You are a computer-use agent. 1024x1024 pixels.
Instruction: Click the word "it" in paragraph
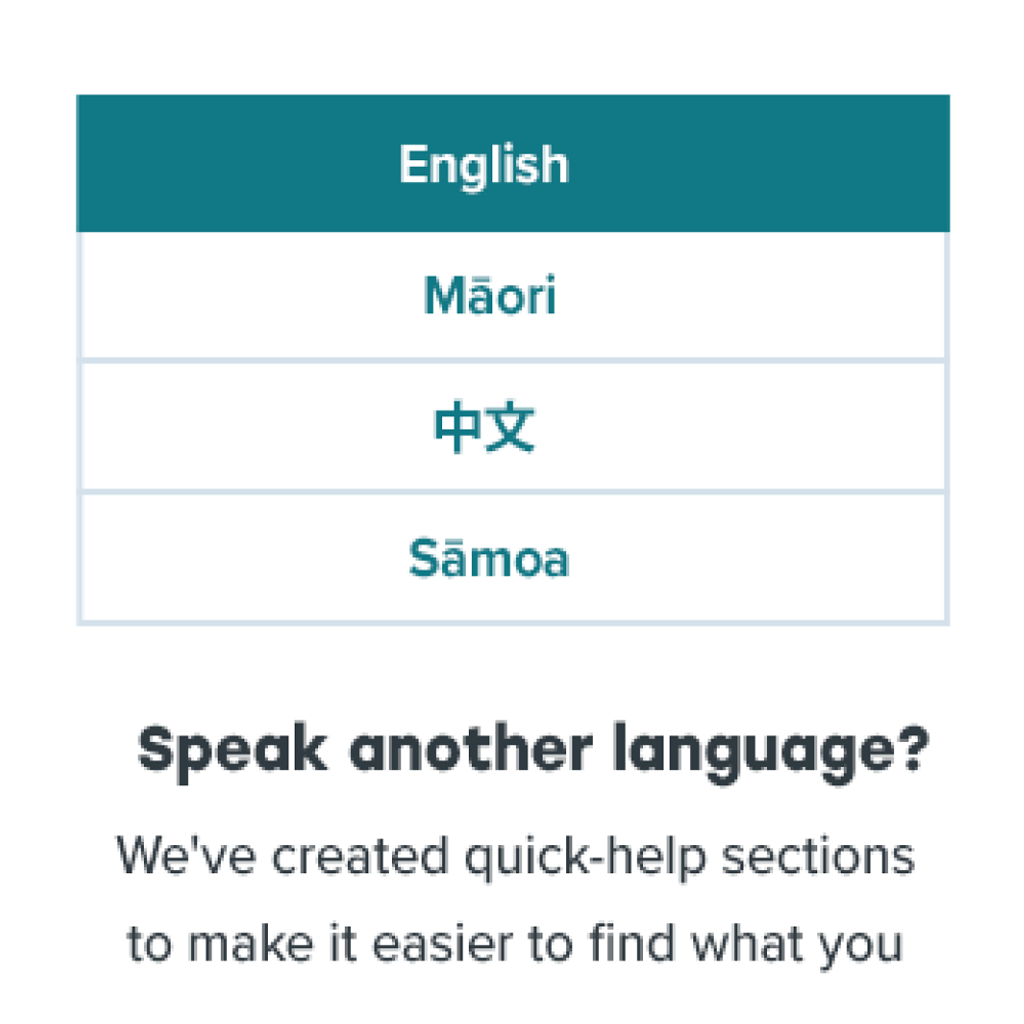click(x=344, y=943)
